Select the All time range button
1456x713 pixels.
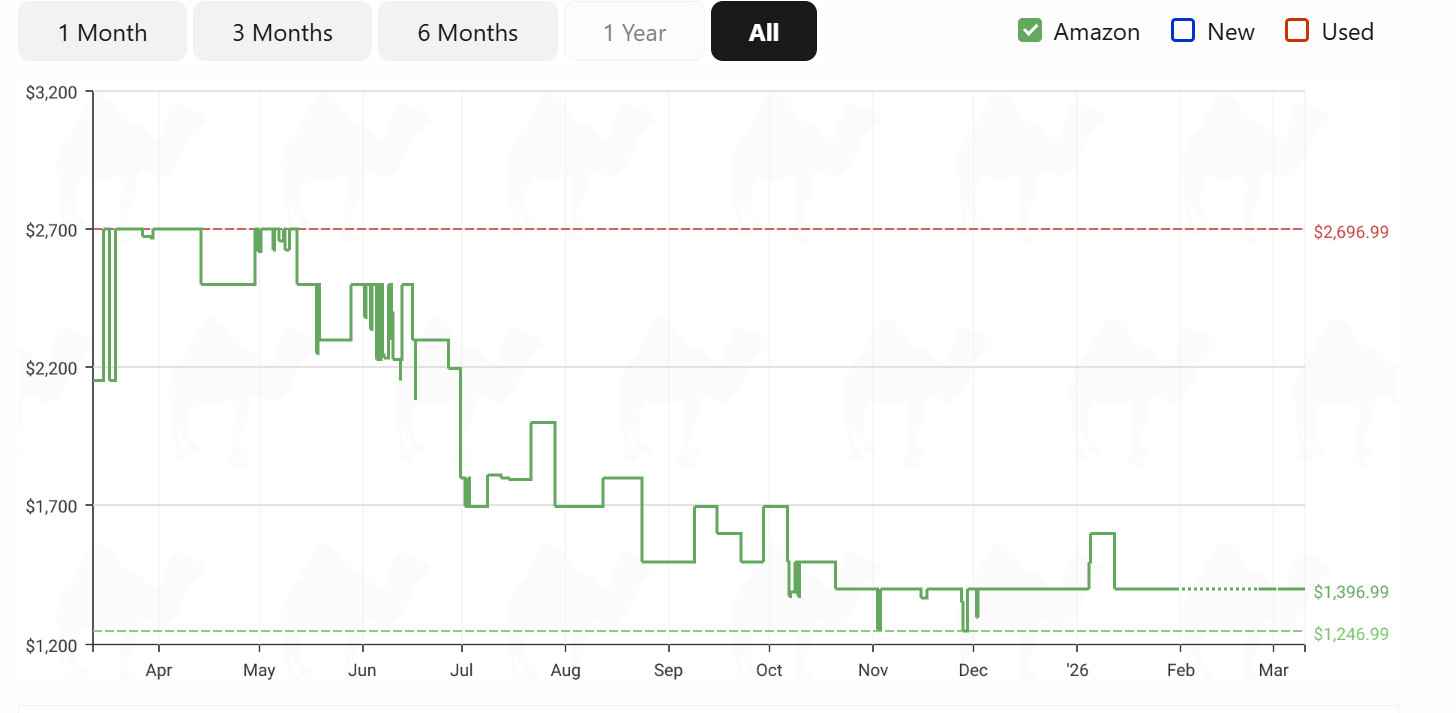click(x=763, y=32)
